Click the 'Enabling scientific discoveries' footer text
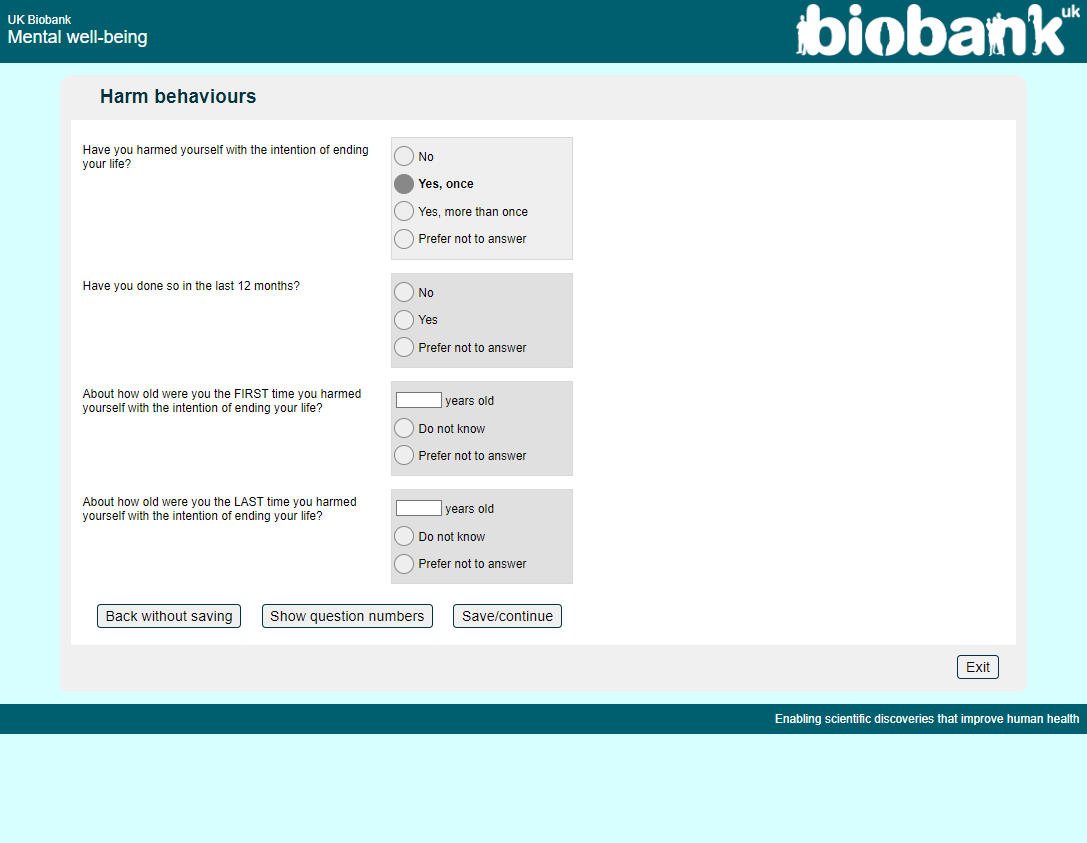Screen dimensions: 1087x843 pyautogui.click(x=926, y=719)
